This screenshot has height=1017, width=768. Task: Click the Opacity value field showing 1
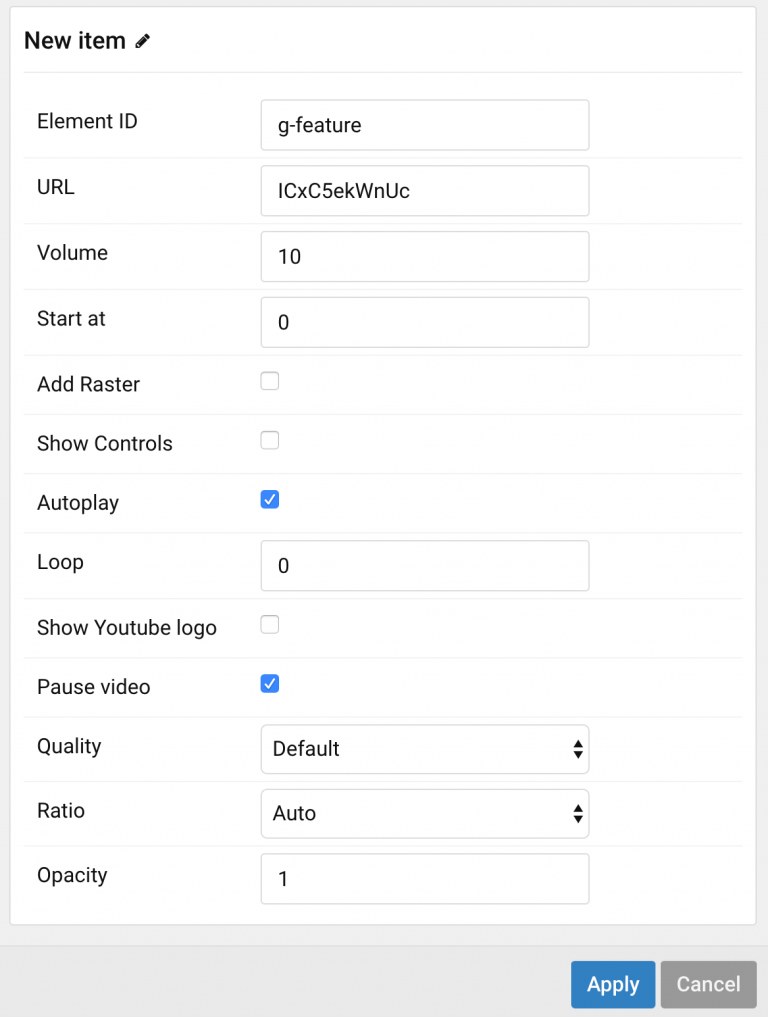click(424, 878)
